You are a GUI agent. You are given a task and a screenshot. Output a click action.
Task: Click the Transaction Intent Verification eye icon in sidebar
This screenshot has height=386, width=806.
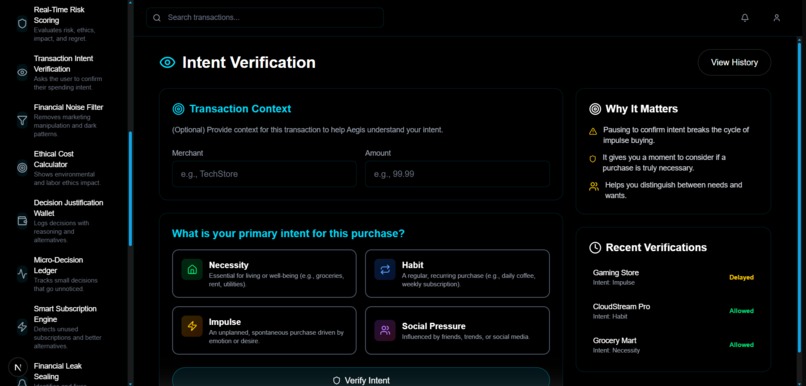click(x=22, y=72)
